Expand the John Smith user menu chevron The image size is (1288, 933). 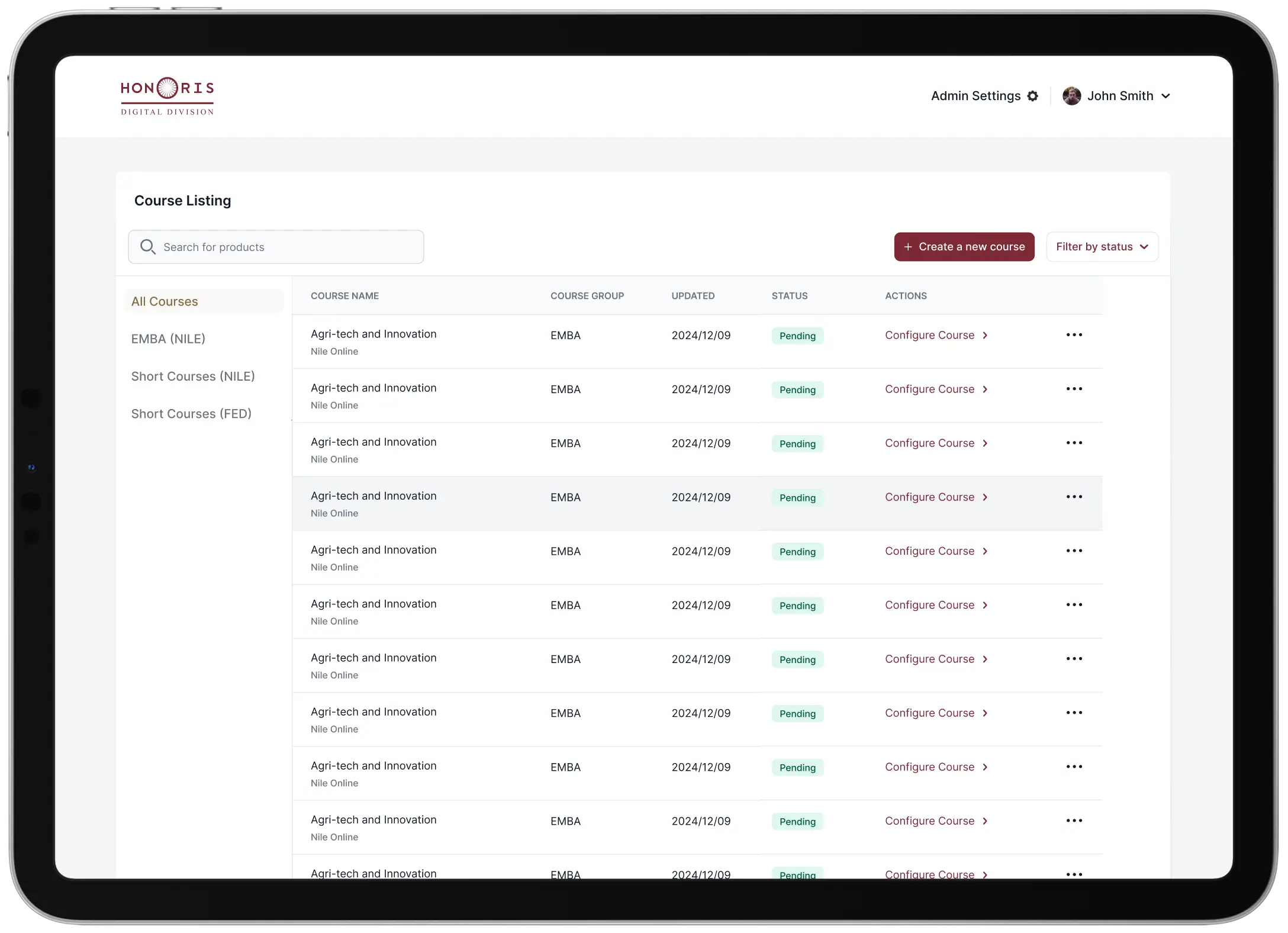[x=1165, y=96]
